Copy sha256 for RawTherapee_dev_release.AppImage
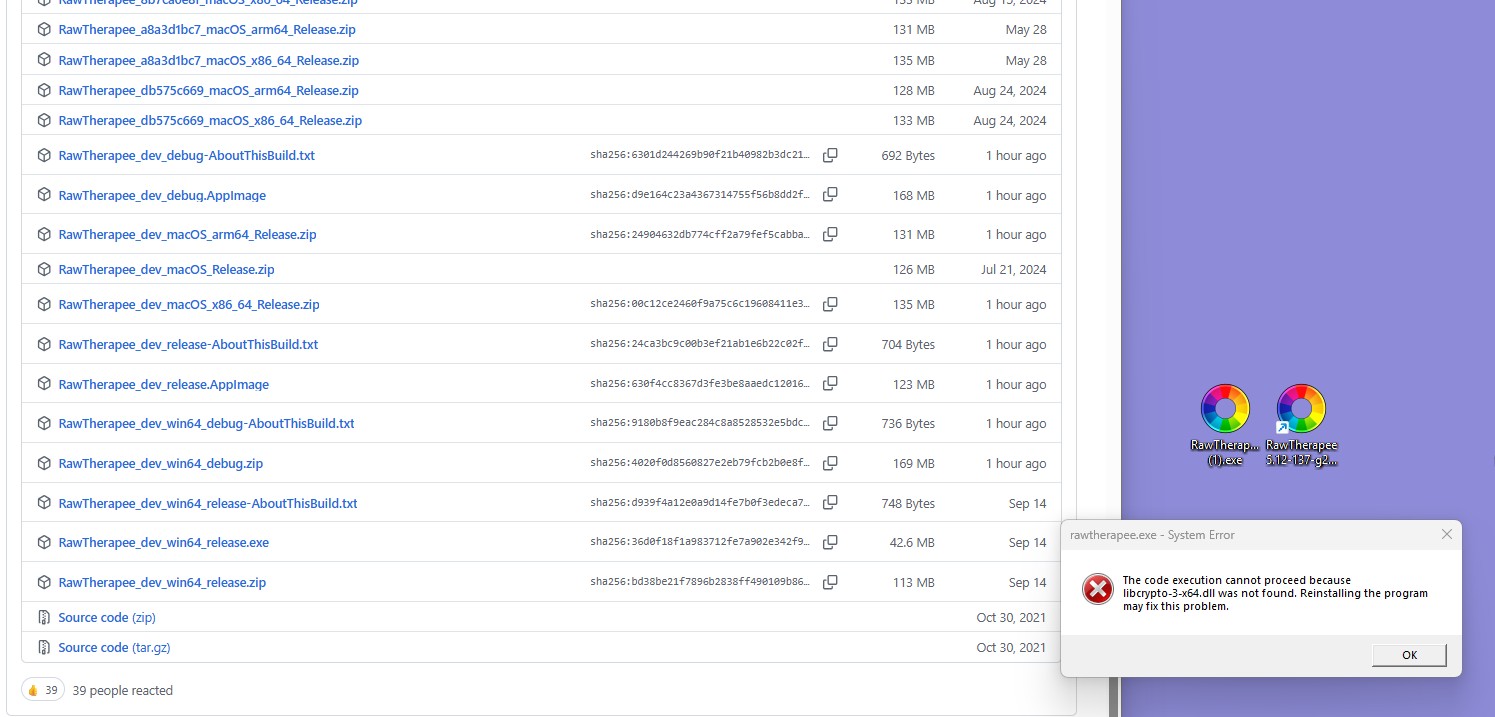Screen dimensions: 1495x717 tap(830, 384)
